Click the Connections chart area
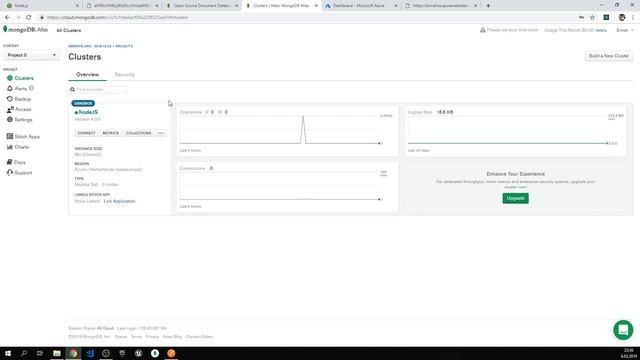The height and width of the screenshot is (360, 640). tap(280, 186)
